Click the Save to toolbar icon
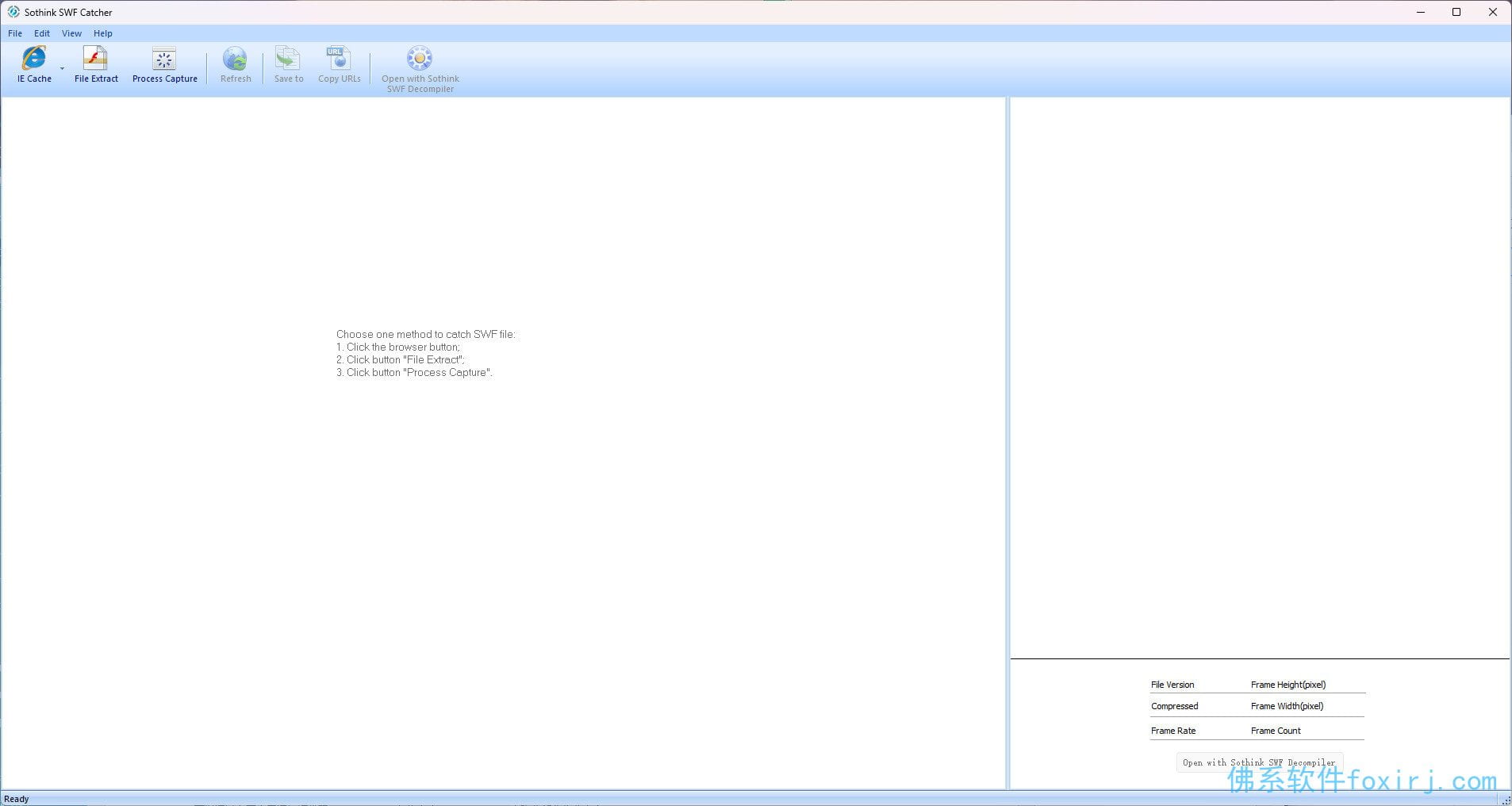Screen dimensions: 1512x806 288,59
